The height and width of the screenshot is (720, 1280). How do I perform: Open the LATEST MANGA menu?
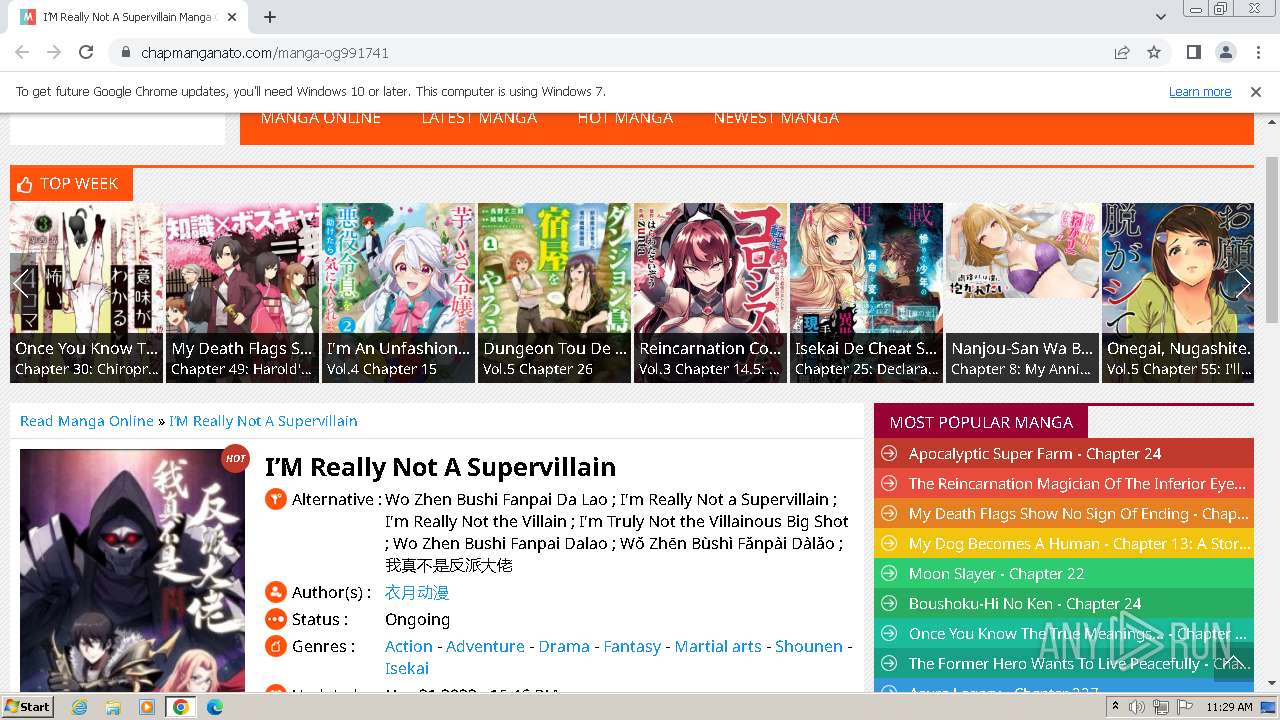[479, 118]
